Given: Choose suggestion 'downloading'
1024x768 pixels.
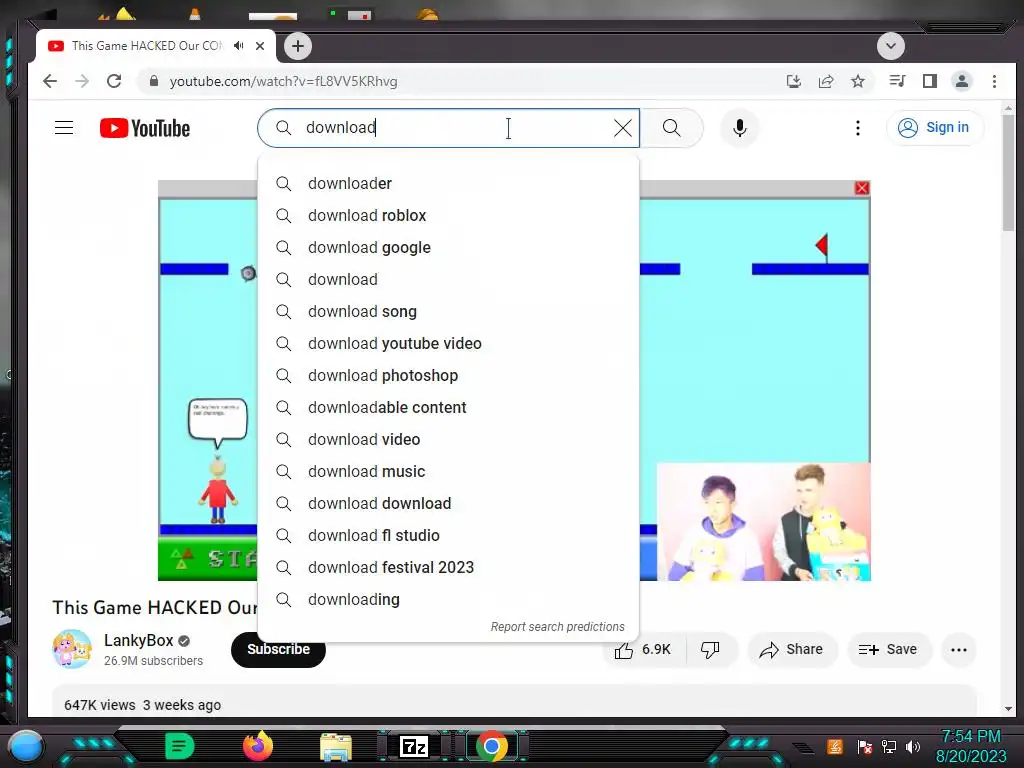Looking at the screenshot, I should pyautogui.click(x=448, y=600).
